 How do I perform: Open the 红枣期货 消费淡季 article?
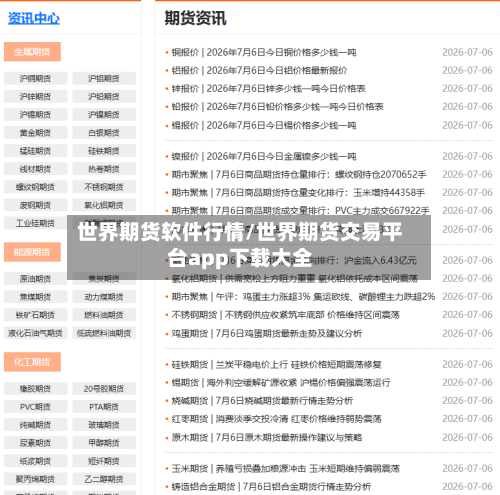click(277, 418)
